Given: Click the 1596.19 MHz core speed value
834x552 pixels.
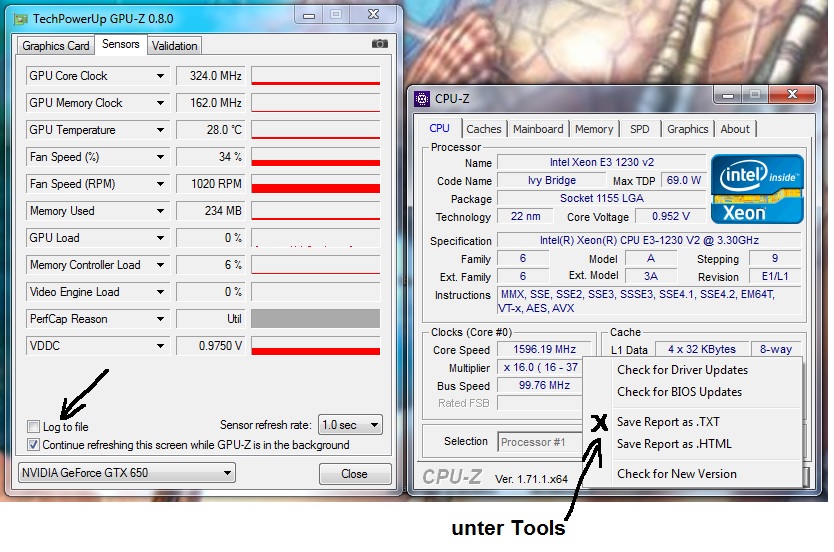Looking at the screenshot, I should tap(544, 349).
